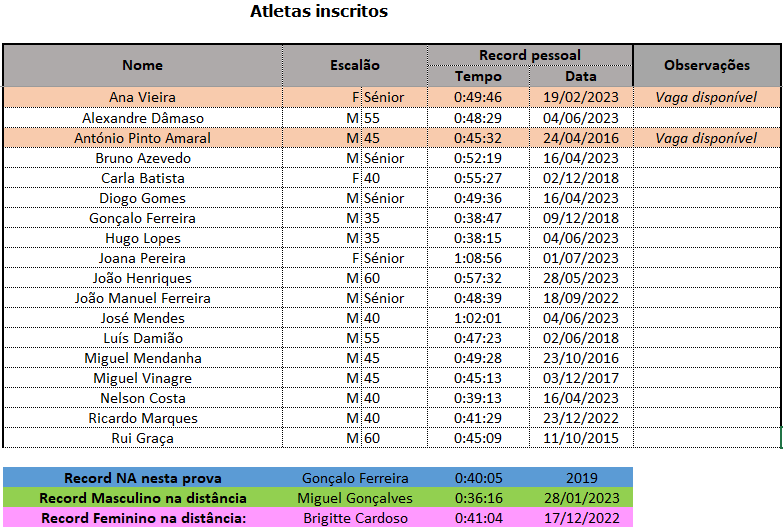Select the date 11/10/2015 for Rui Graça
This screenshot has height=528, width=783.
(x=581, y=438)
